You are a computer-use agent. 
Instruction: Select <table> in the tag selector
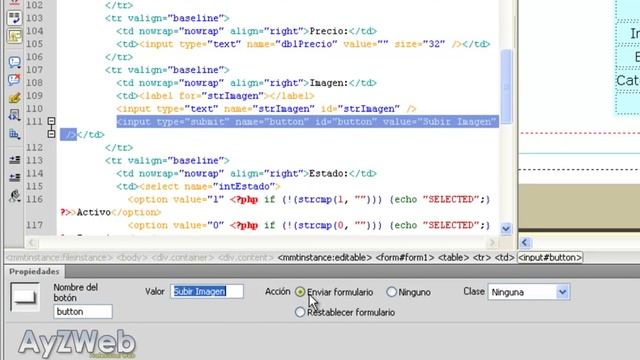pyautogui.click(x=453, y=258)
